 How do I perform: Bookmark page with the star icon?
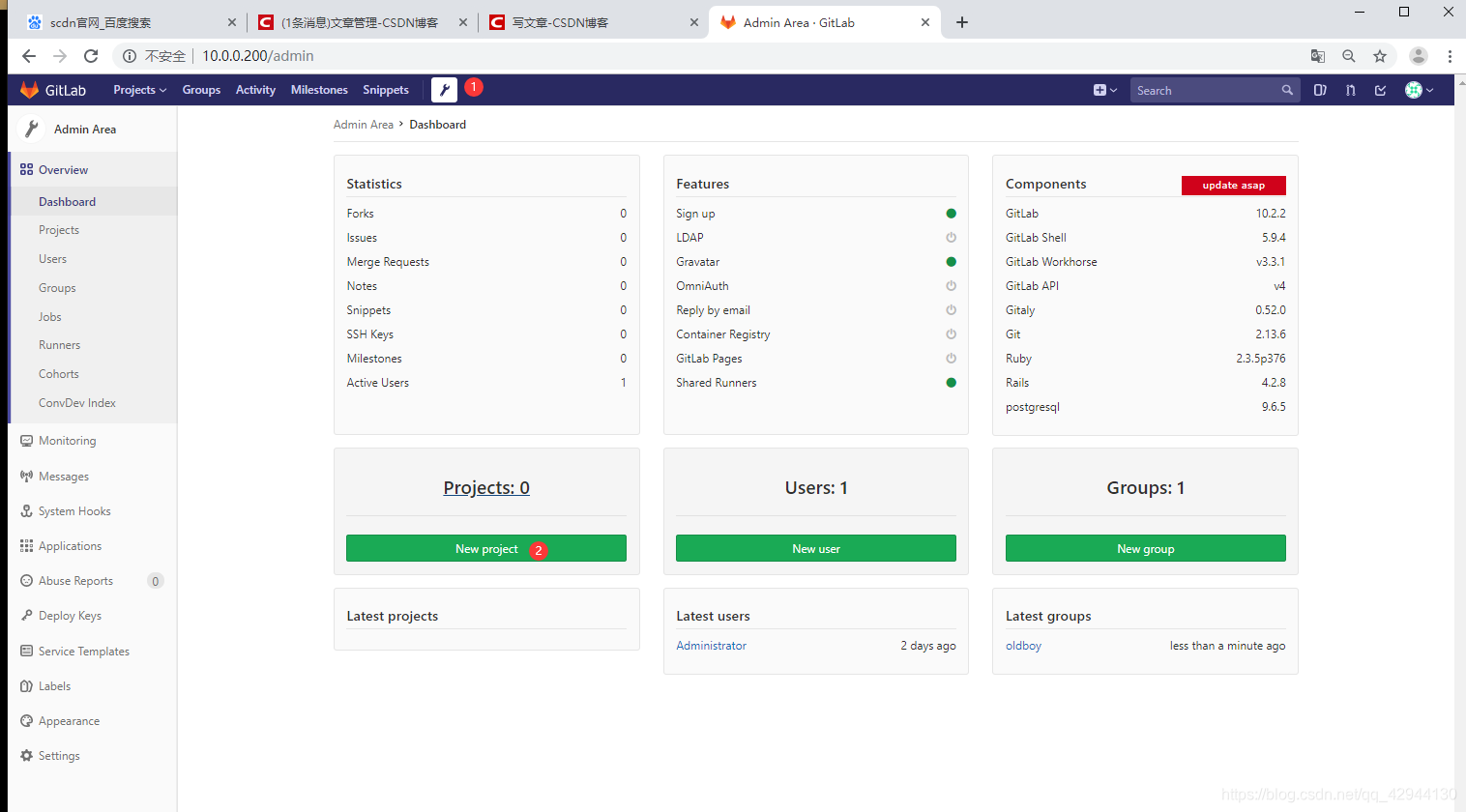(1380, 56)
